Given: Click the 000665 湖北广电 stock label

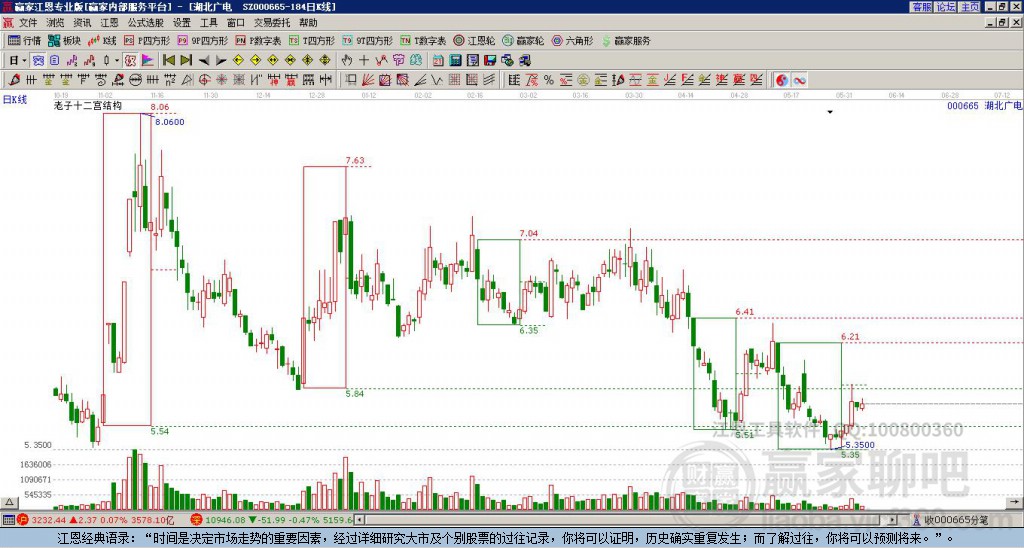Looking at the screenshot, I should [985, 105].
